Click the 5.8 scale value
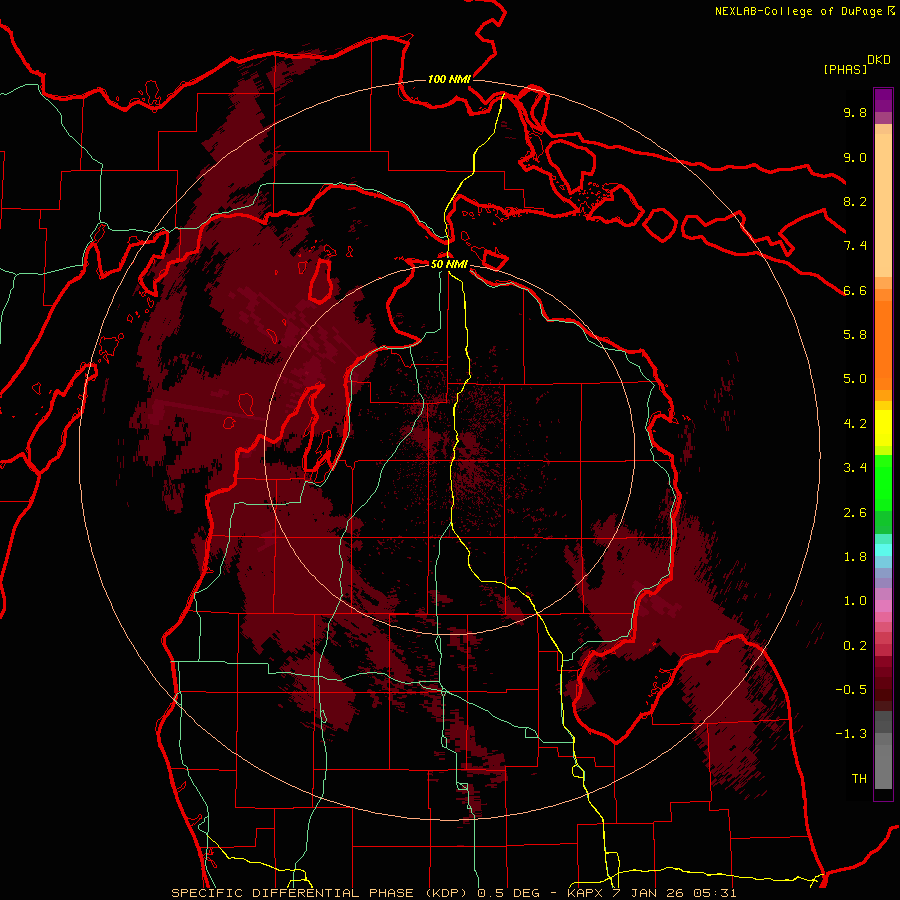This screenshot has height=900, width=900. tap(855, 335)
